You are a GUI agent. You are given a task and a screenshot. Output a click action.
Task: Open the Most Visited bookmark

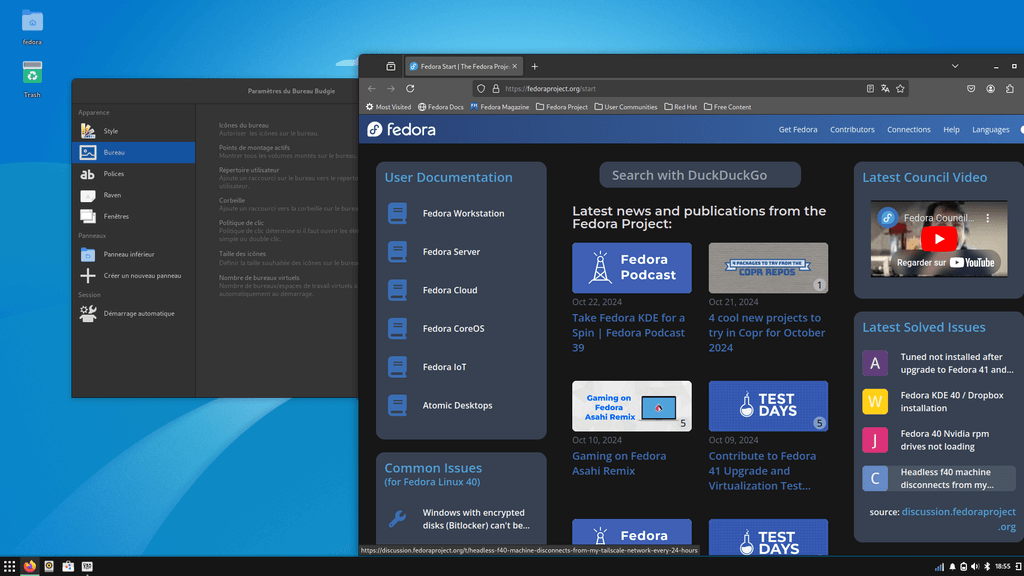(x=388, y=107)
